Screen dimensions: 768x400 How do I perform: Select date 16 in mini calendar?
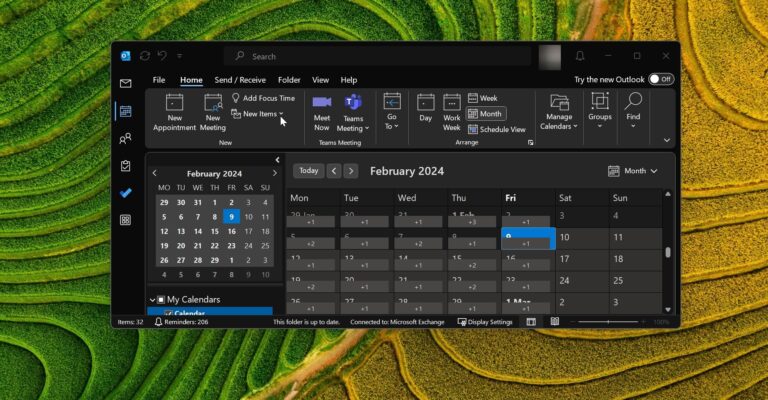pos(232,231)
